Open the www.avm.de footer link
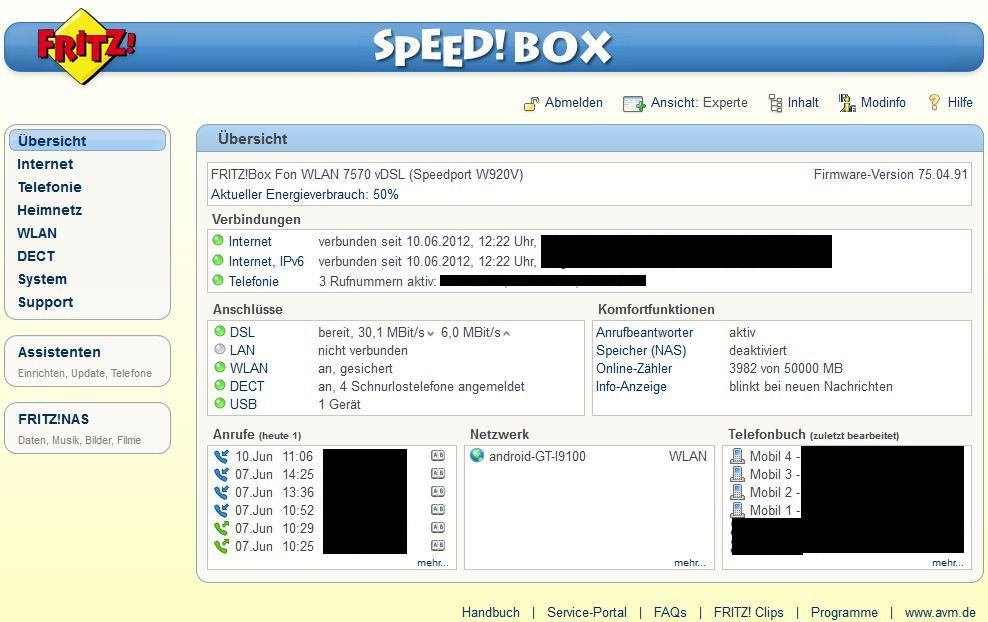Image resolution: width=988 pixels, height=622 pixels. tap(940, 613)
